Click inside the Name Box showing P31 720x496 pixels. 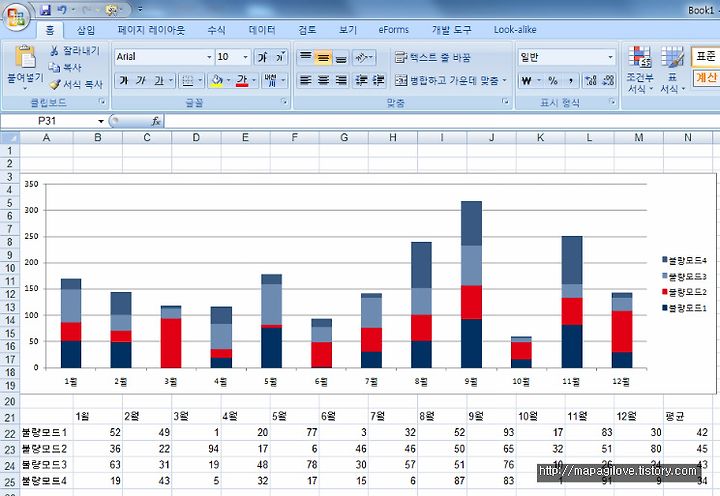pyautogui.click(x=48, y=121)
